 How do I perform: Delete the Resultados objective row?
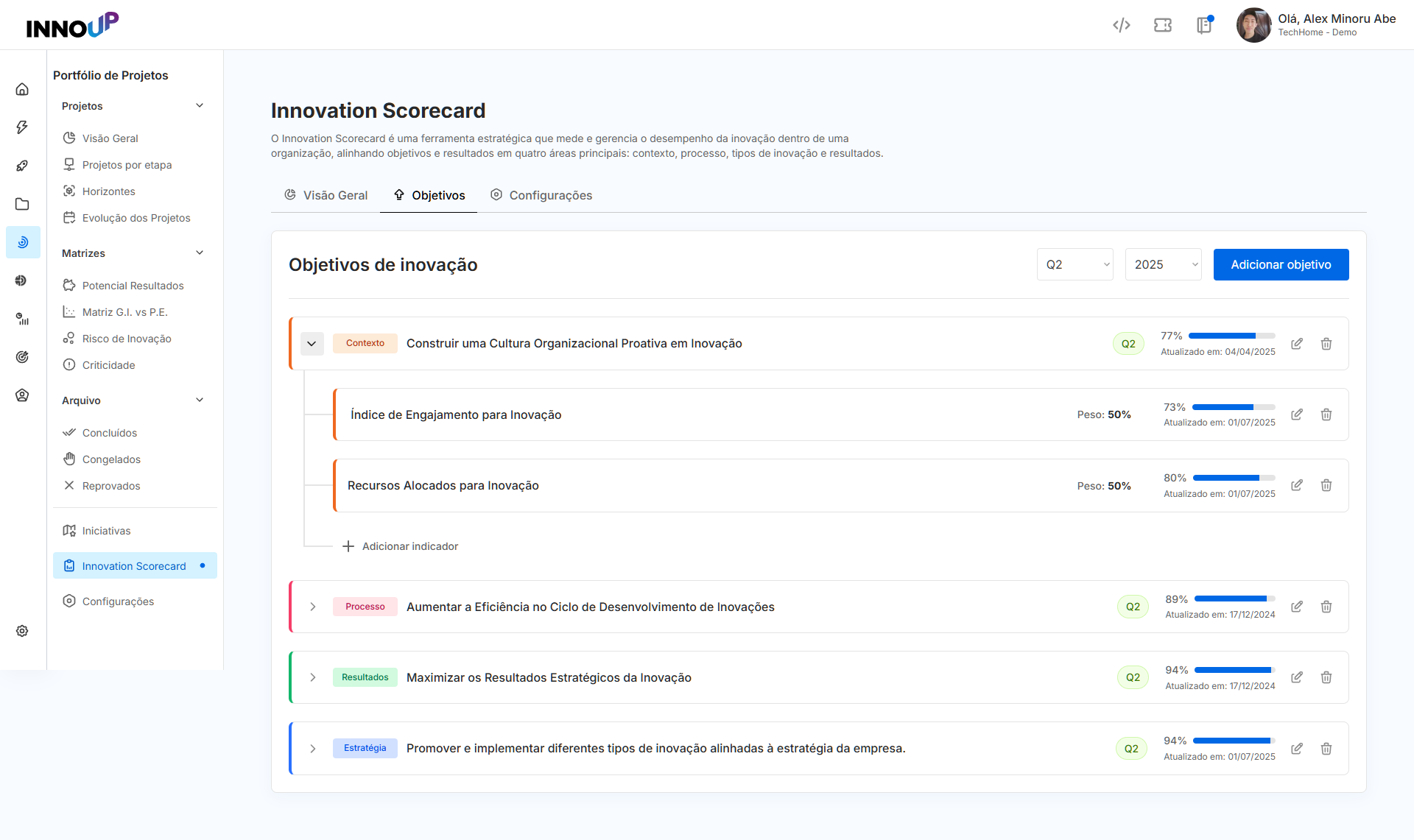pos(1326,677)
